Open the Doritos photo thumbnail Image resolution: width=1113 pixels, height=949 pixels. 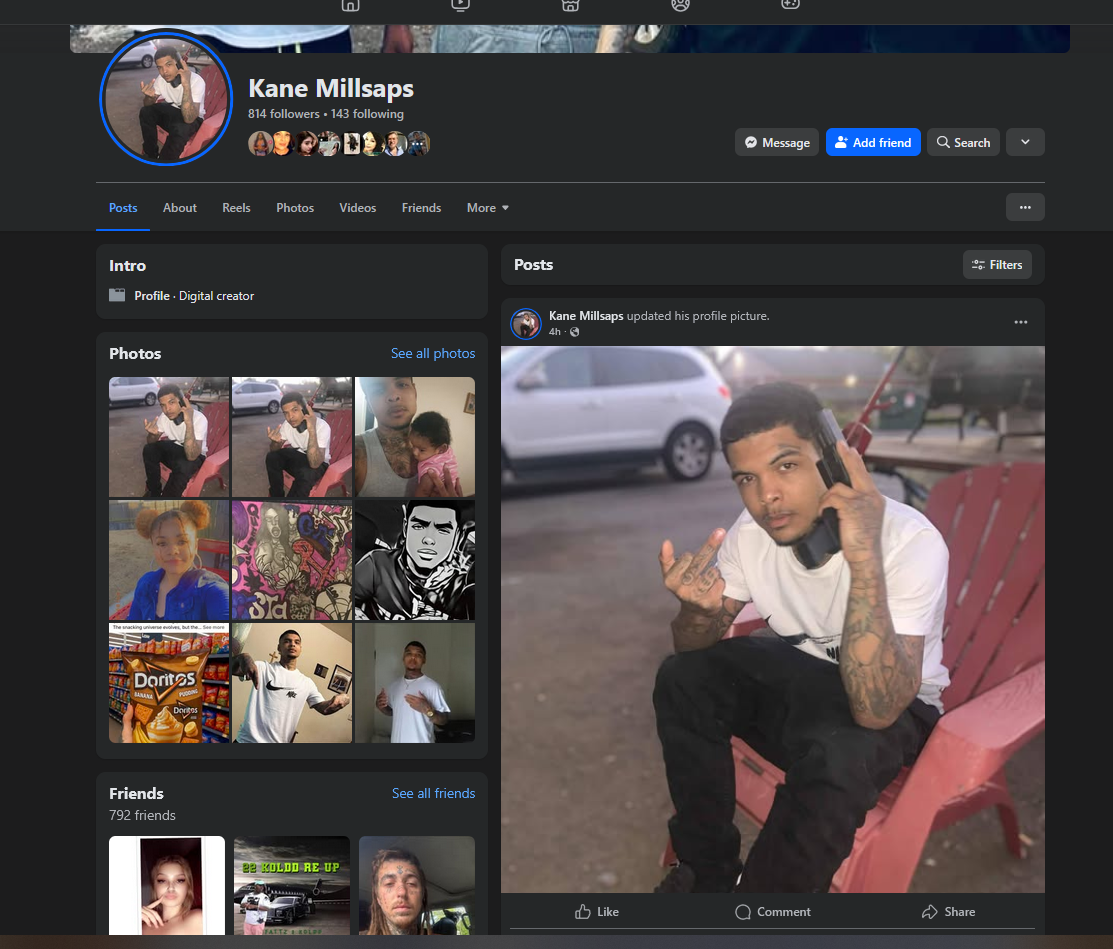point(169,683)
